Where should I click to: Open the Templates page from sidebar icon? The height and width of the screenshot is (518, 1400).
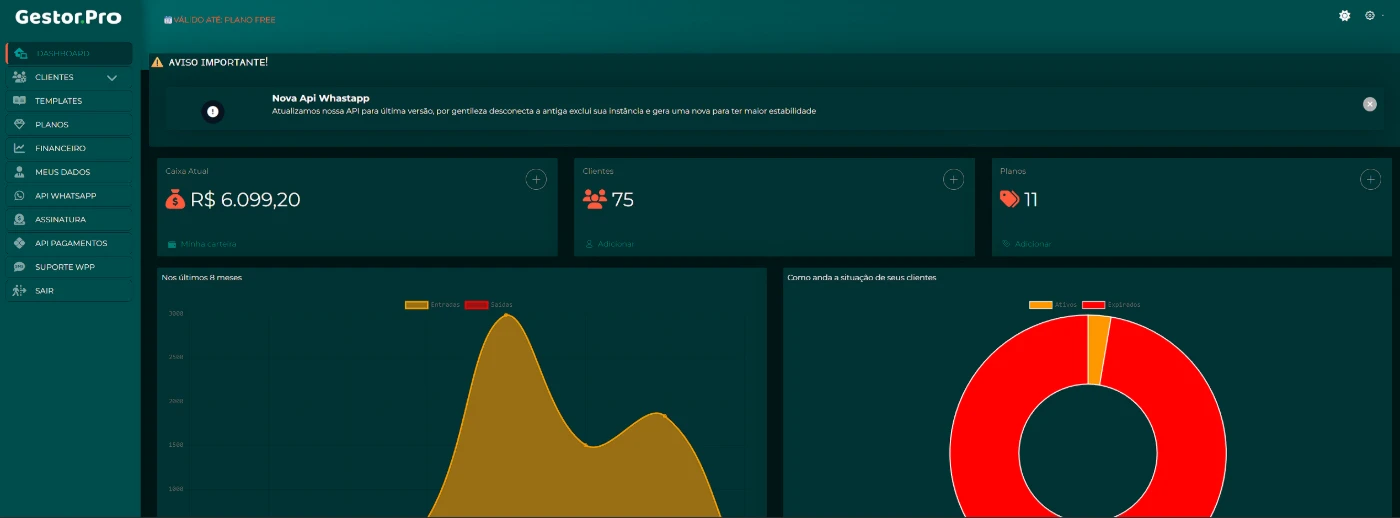pyautogui.click(x=19, y=101)
